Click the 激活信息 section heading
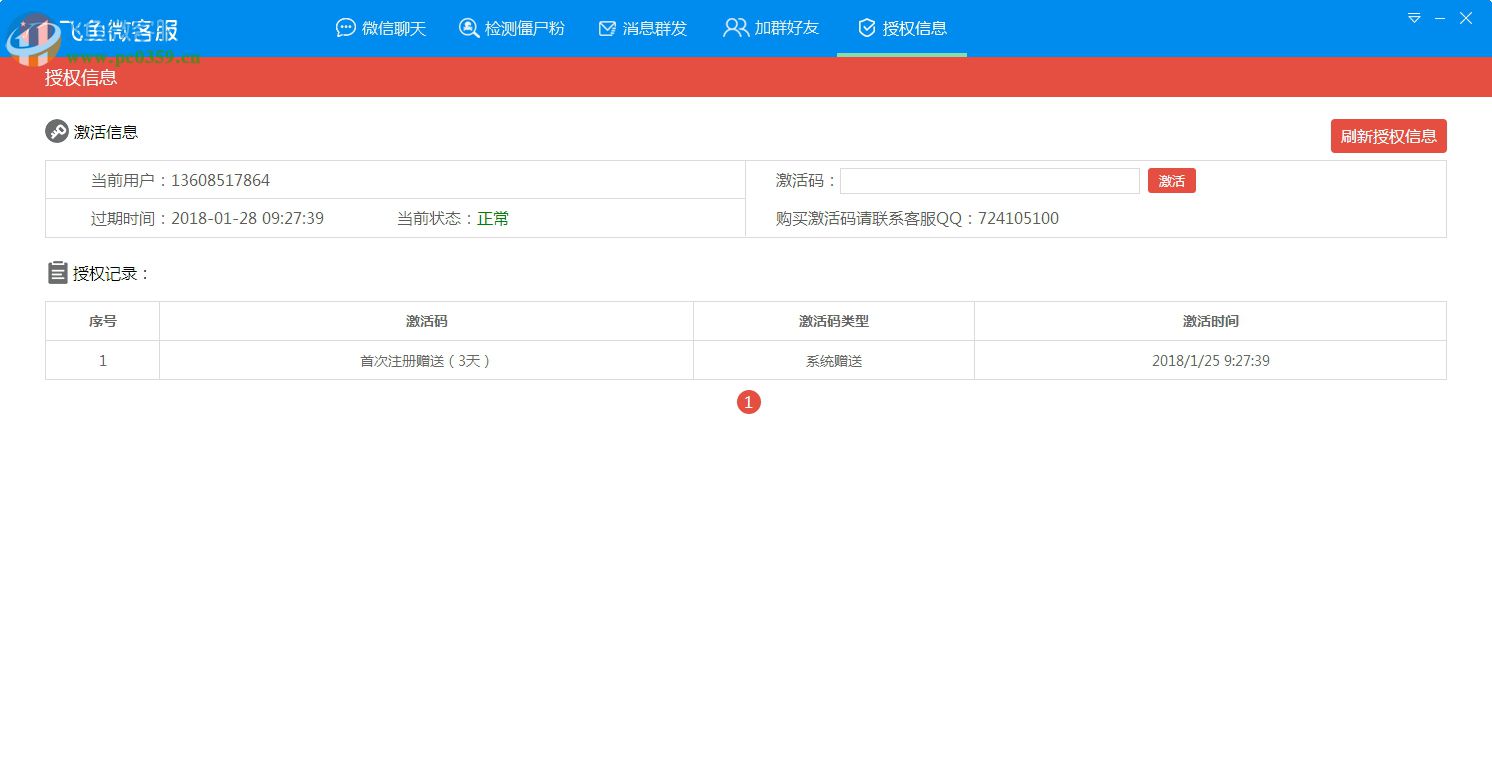Screen dimensions: 1492x772 coord(106,132)
